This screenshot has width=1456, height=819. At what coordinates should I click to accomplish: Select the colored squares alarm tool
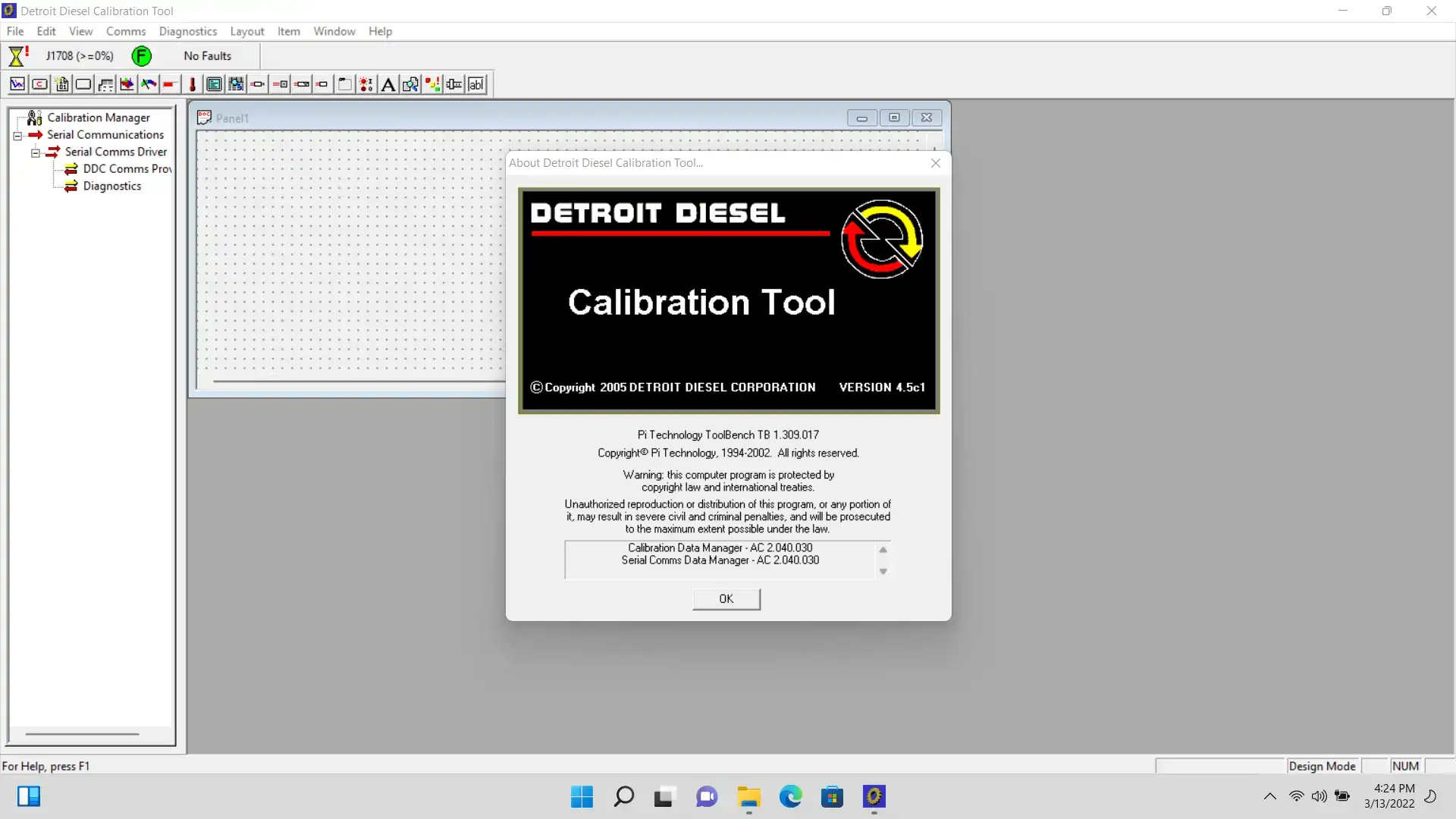coord(432,84)
